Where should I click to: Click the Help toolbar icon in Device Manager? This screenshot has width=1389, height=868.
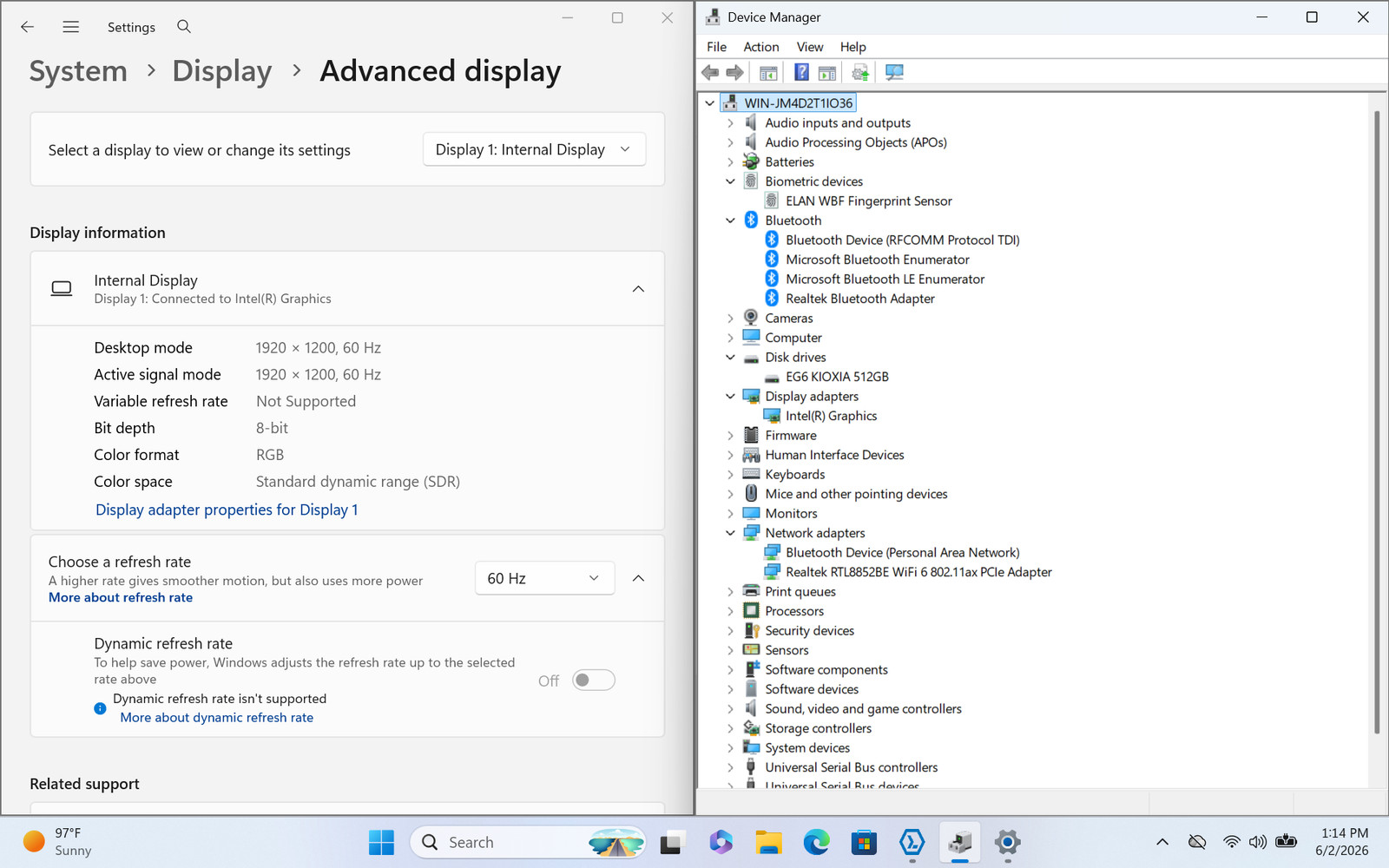coord(801,72)
